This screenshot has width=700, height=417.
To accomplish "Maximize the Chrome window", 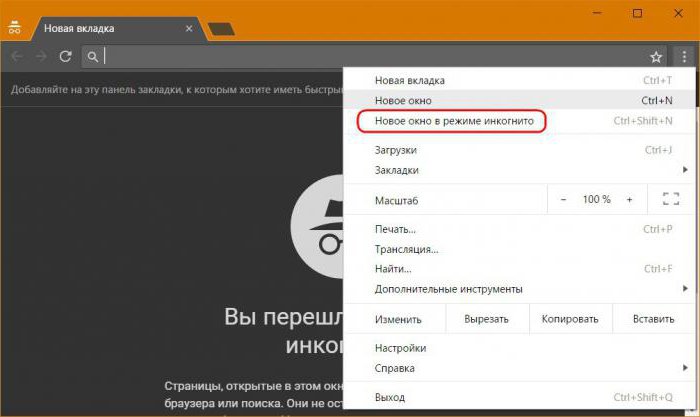I will 638,13.
